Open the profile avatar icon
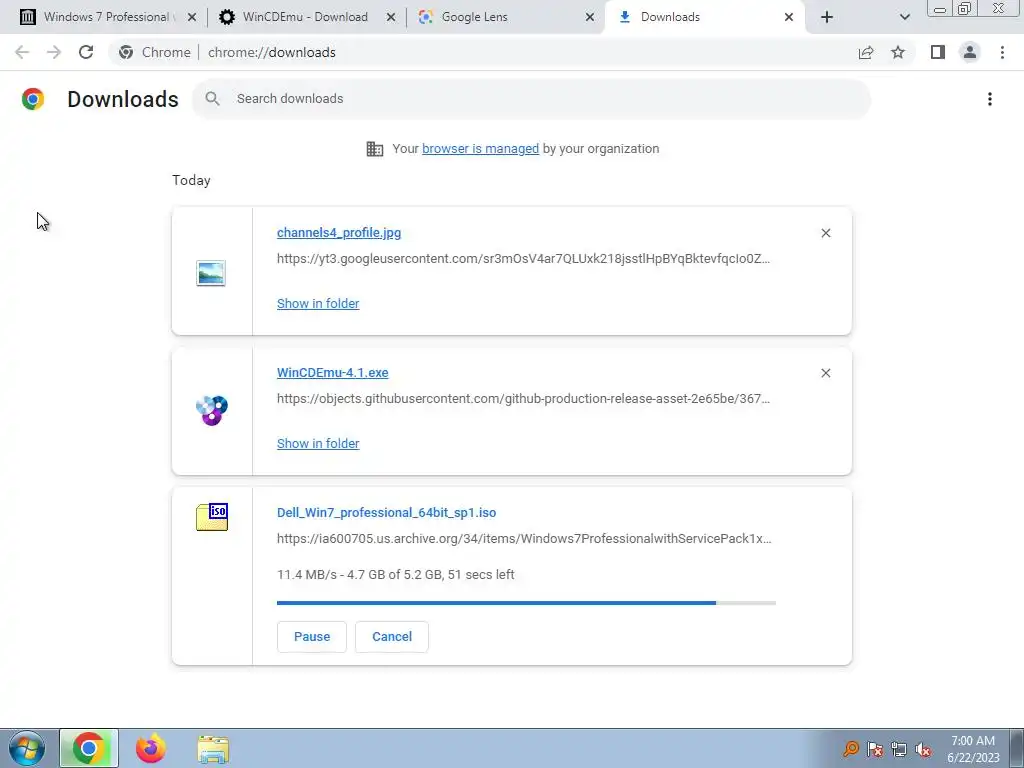The width and height of the screenshot is (1024, 768). (x=970, y=52)
